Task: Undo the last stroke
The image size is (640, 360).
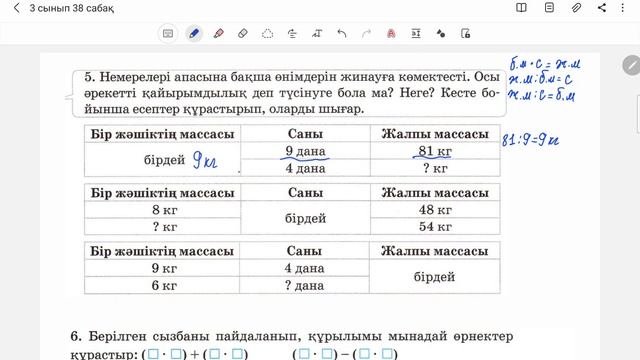Action: click(x=342, y=33)
